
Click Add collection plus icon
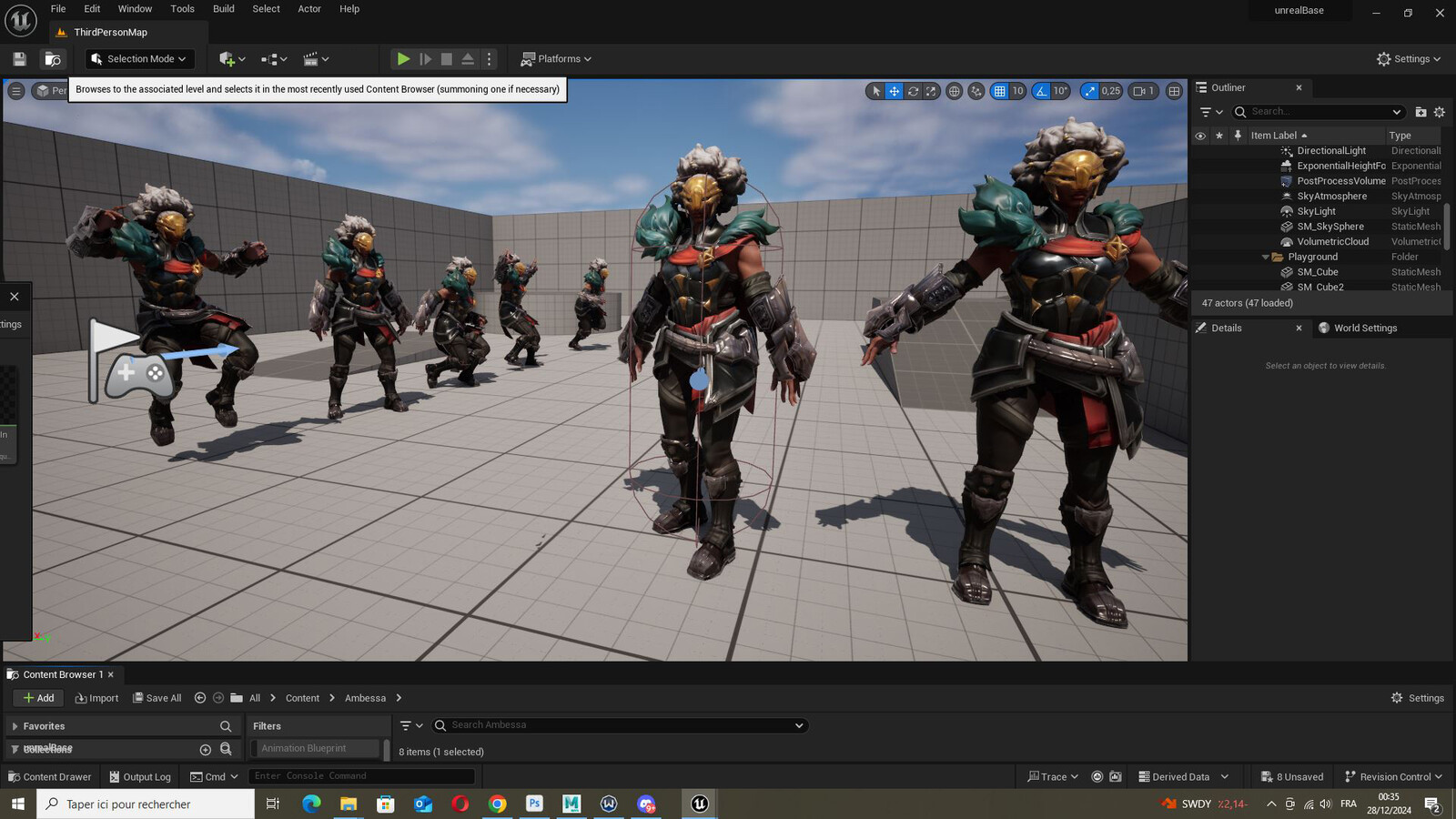coord(205,750)
